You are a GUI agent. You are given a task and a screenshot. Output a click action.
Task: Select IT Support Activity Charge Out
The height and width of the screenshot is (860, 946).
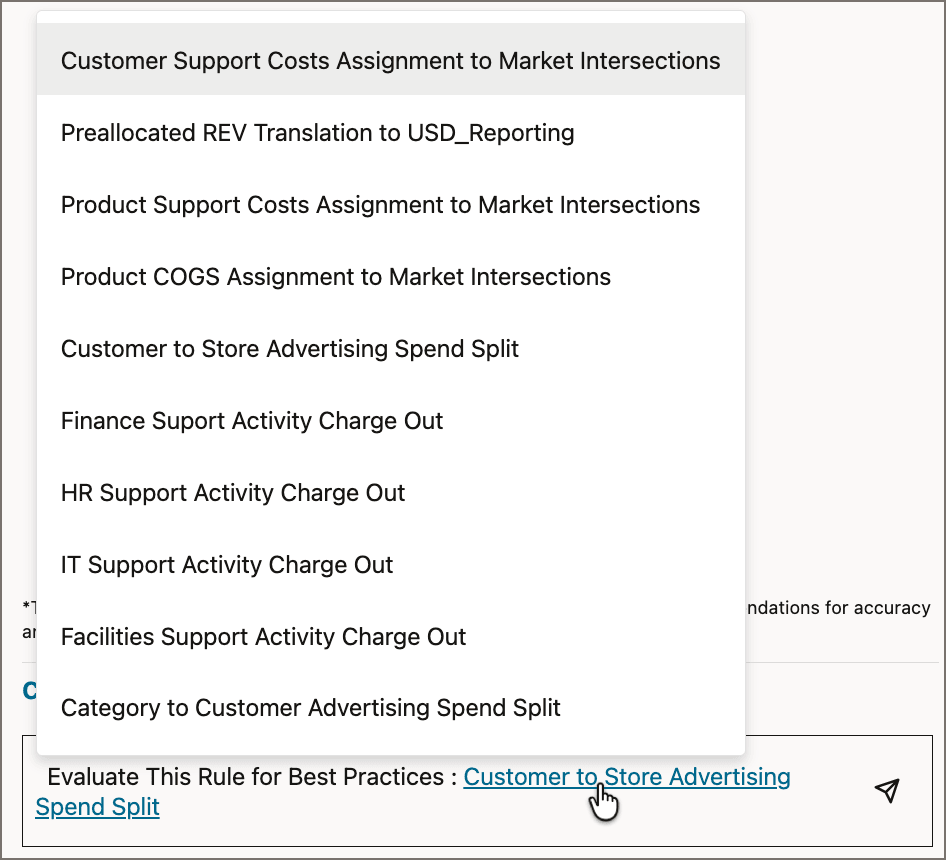point(226,565)
